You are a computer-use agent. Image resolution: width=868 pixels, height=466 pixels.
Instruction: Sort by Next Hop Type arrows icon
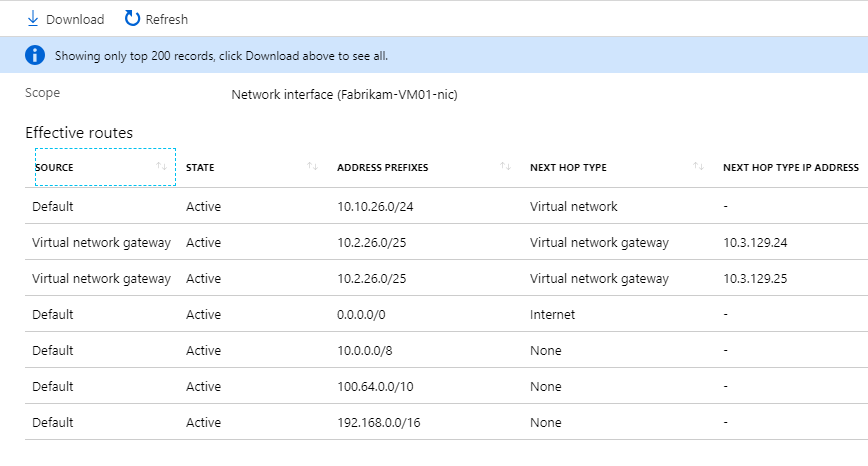click(698, 166)
